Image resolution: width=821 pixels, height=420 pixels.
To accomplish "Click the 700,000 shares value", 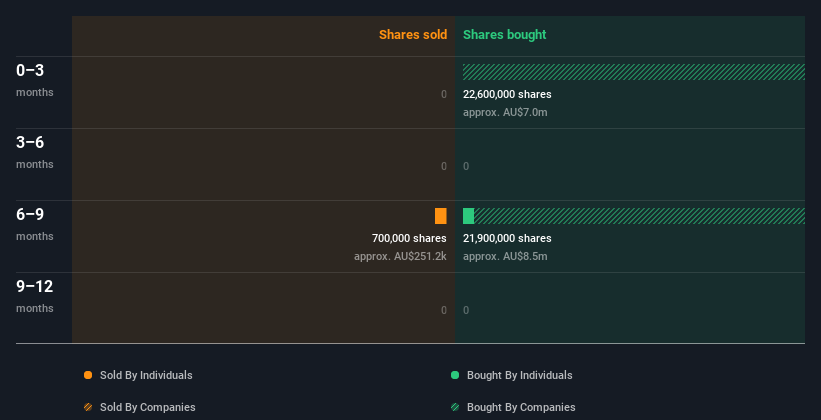I will click(409, 238).
